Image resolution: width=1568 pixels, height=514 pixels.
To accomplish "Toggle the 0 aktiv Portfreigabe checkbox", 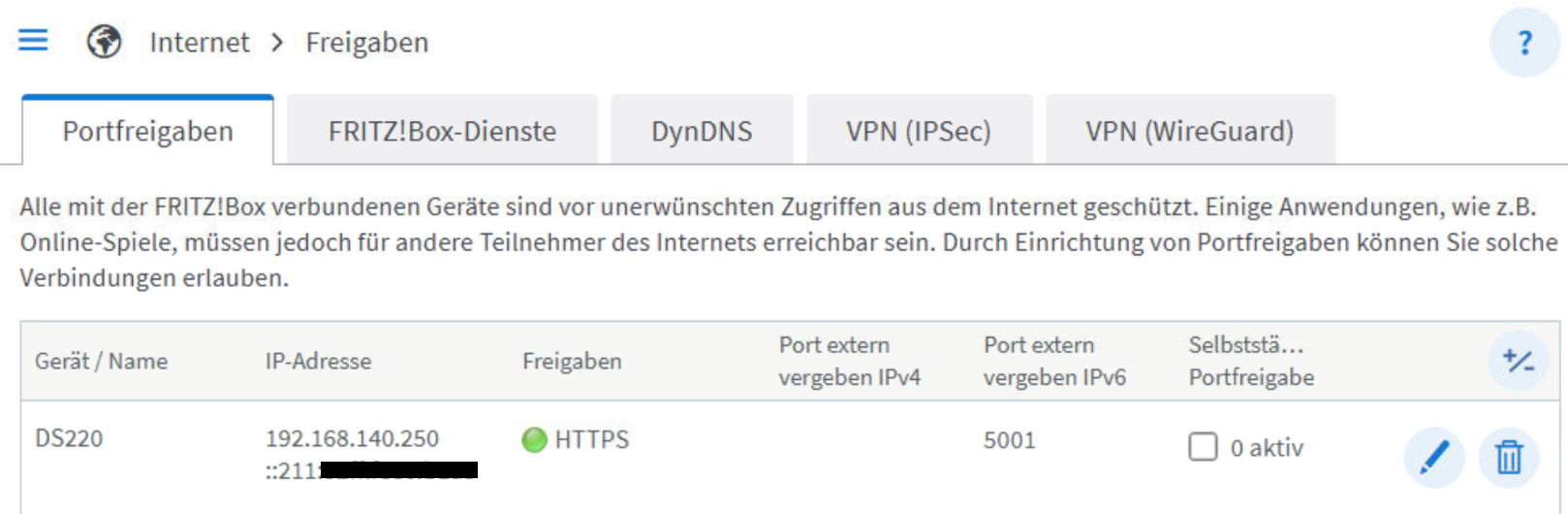I will (1203, 447).
